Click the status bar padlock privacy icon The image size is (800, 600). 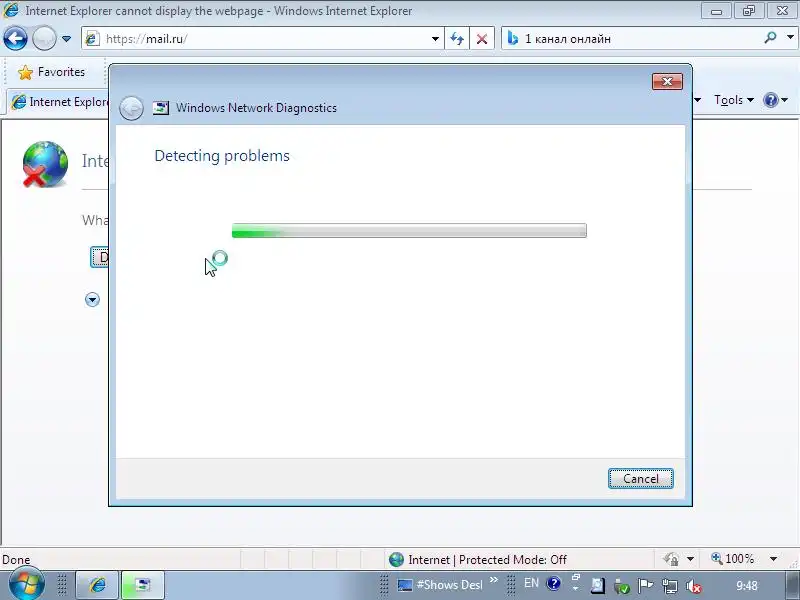671,559
